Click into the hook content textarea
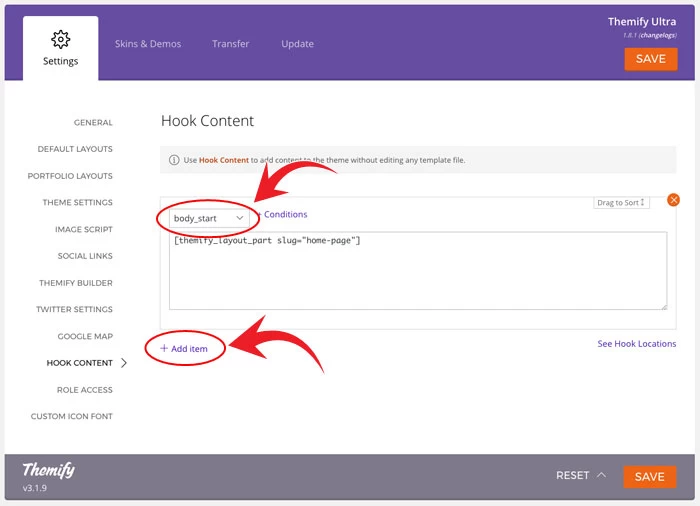Viewport: 700px width, 506px height. [x=418, y=271]
